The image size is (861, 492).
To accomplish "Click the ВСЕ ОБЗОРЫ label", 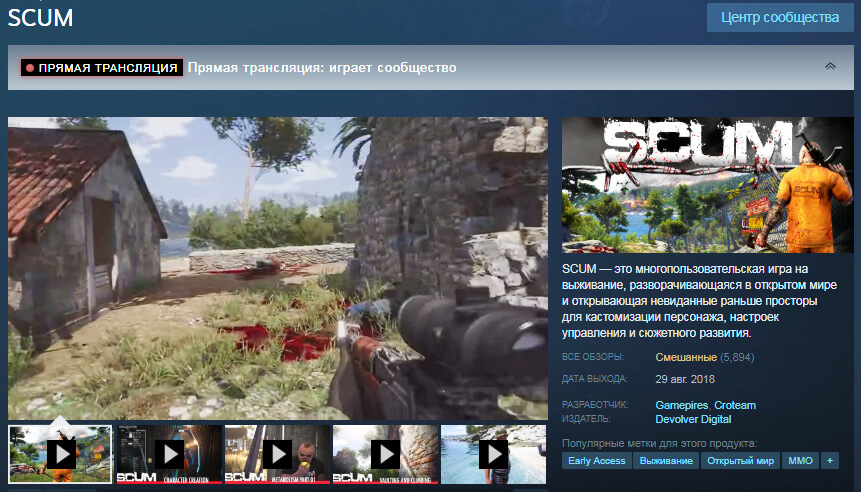I will click(x=593, y=357).
